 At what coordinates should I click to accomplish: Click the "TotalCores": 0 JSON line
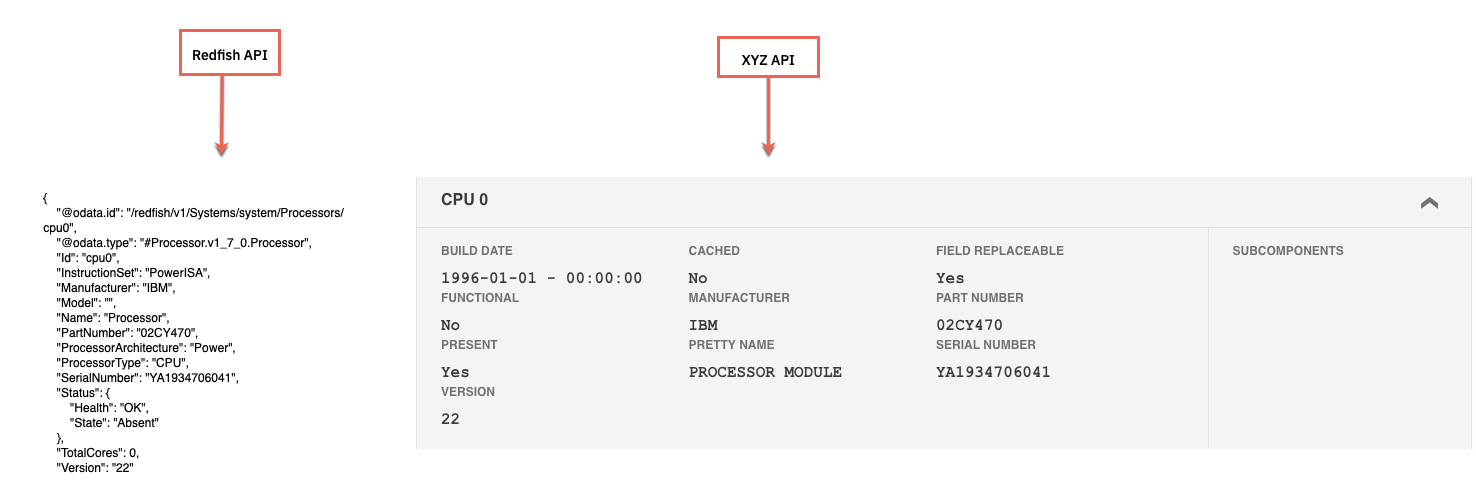[97, 453]
